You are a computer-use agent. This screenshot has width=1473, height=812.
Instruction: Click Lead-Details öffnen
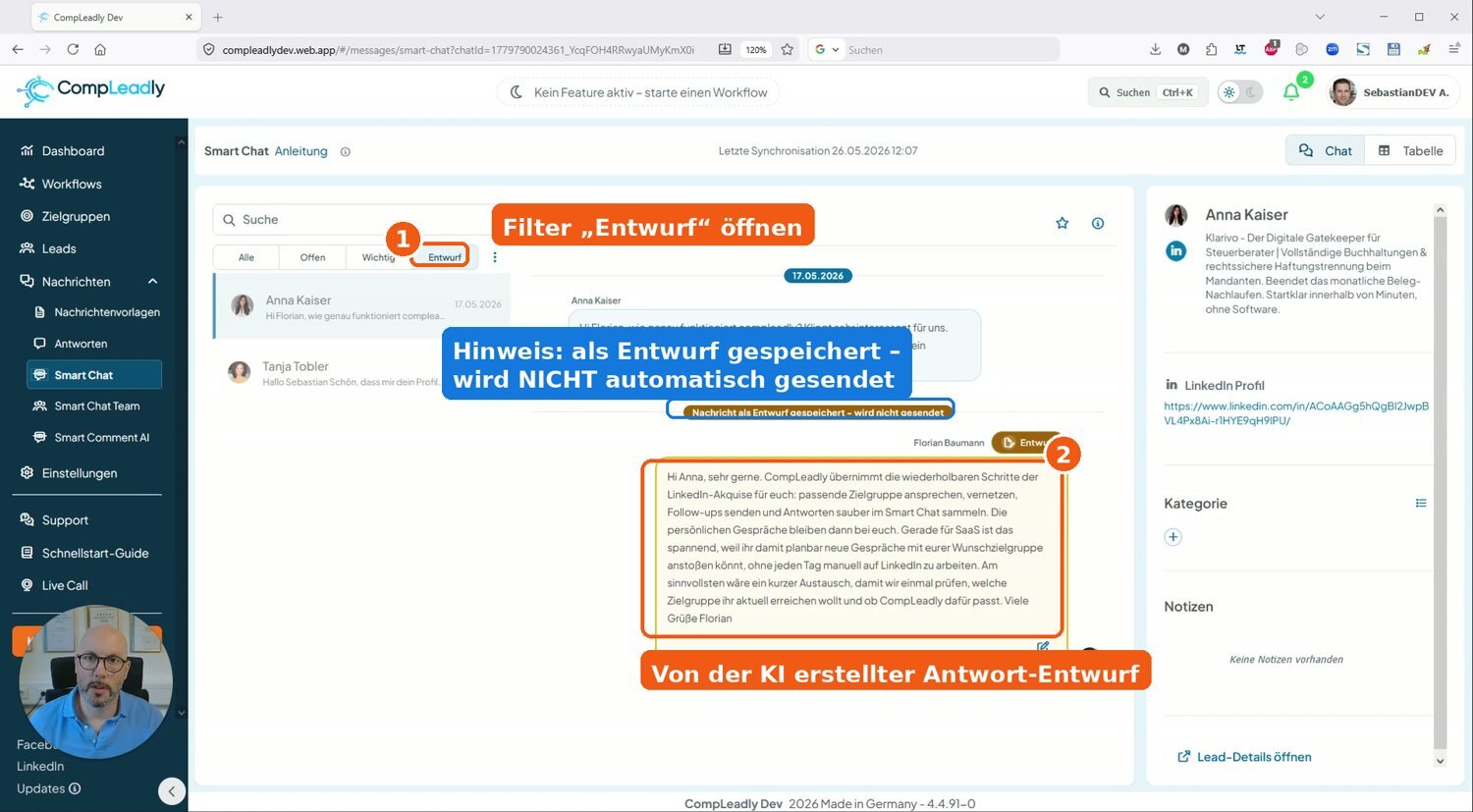tap(1244, 757)
